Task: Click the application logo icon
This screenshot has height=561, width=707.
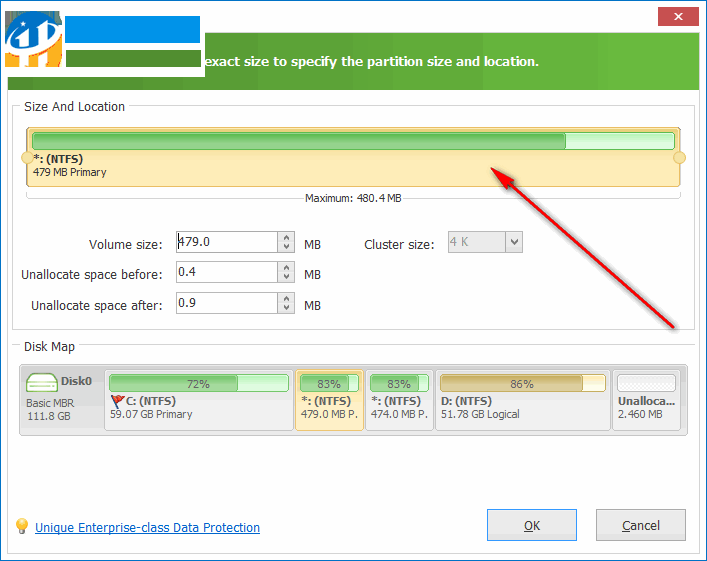Action: click(34, 39)
